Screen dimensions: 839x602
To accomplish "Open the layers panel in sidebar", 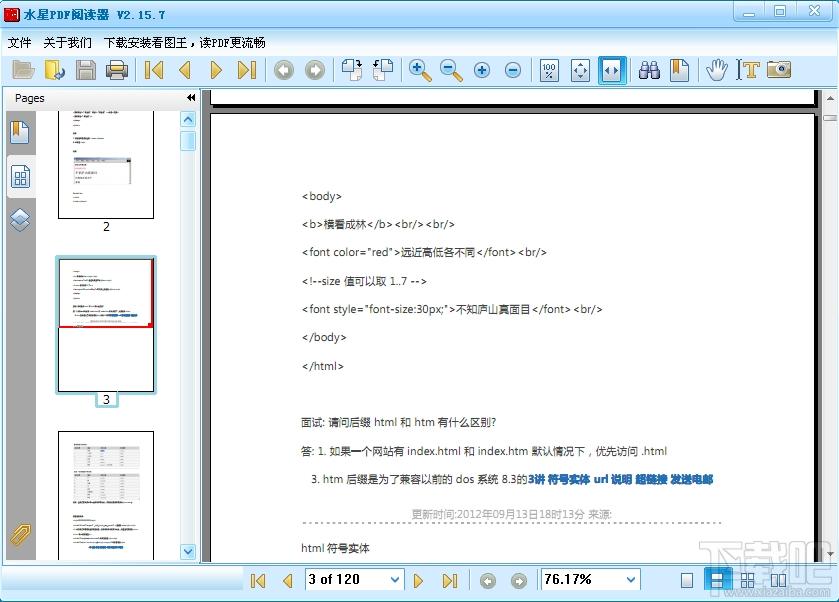I will coord(20,220).
